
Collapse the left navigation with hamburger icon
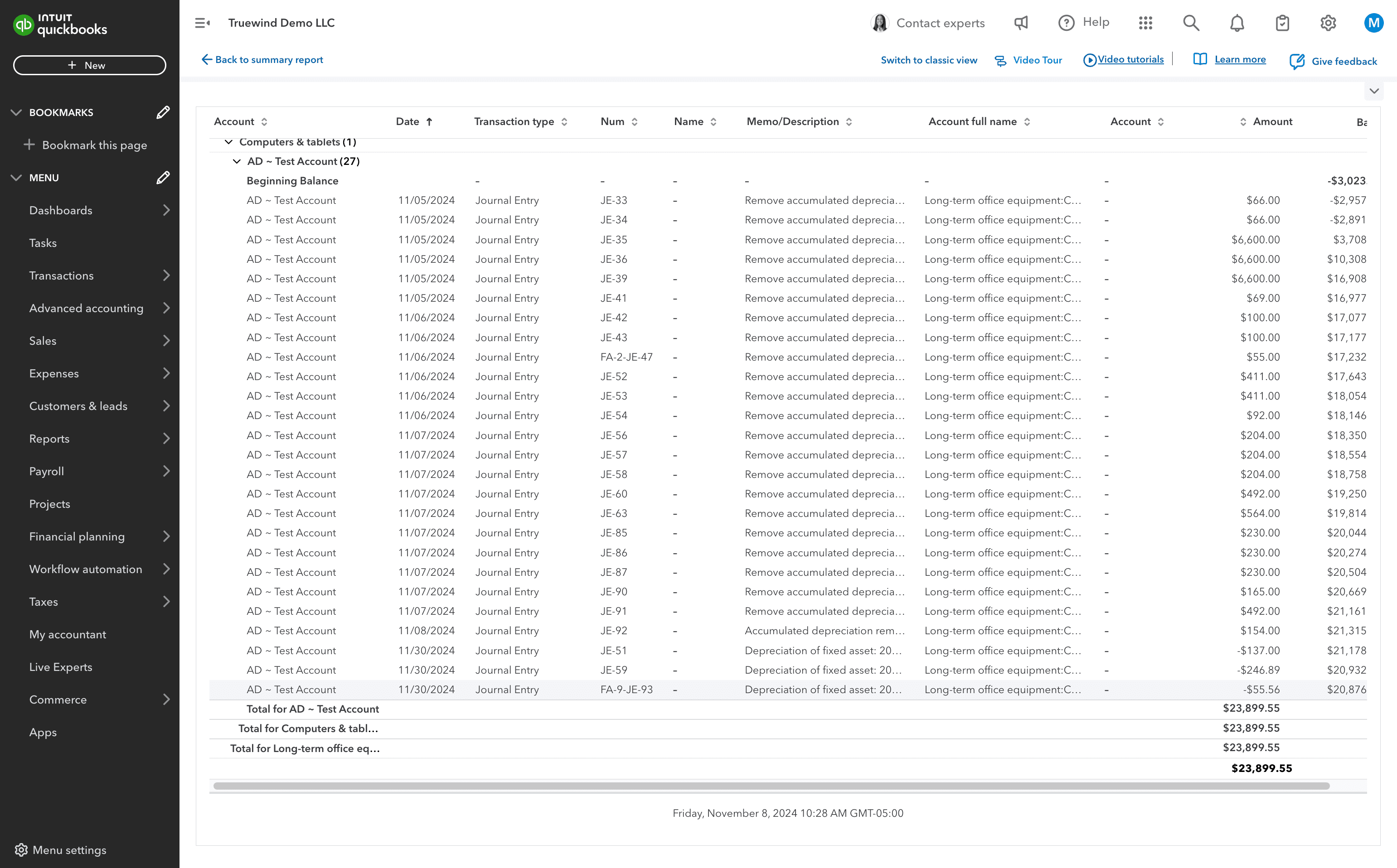click(202, 22)
